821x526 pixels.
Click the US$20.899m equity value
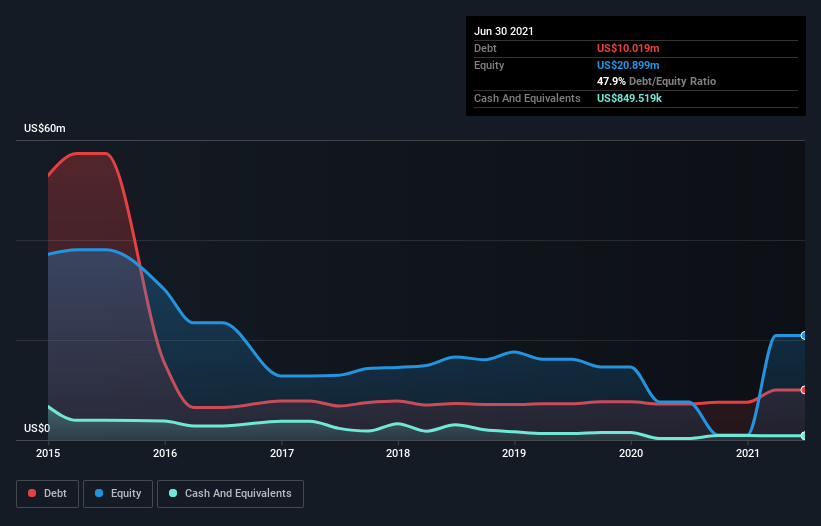pos(628,65)
